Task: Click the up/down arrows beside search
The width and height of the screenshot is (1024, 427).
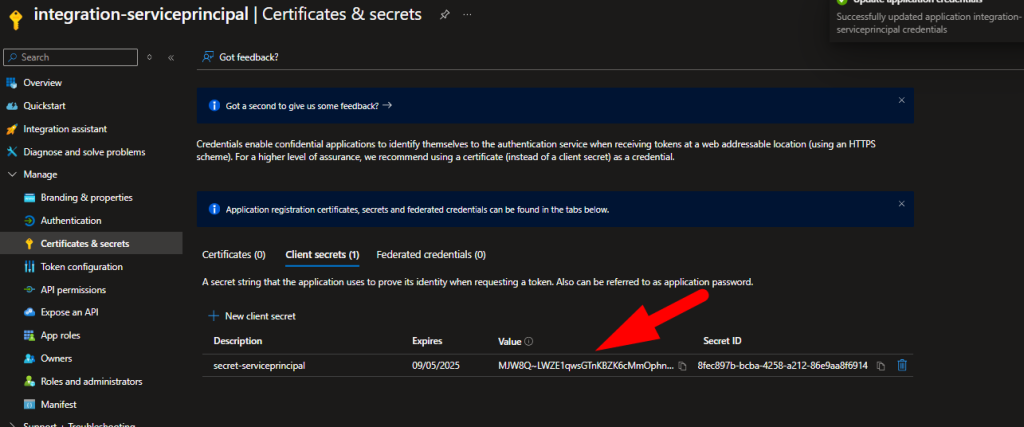Action: click(x=150, y=58)
